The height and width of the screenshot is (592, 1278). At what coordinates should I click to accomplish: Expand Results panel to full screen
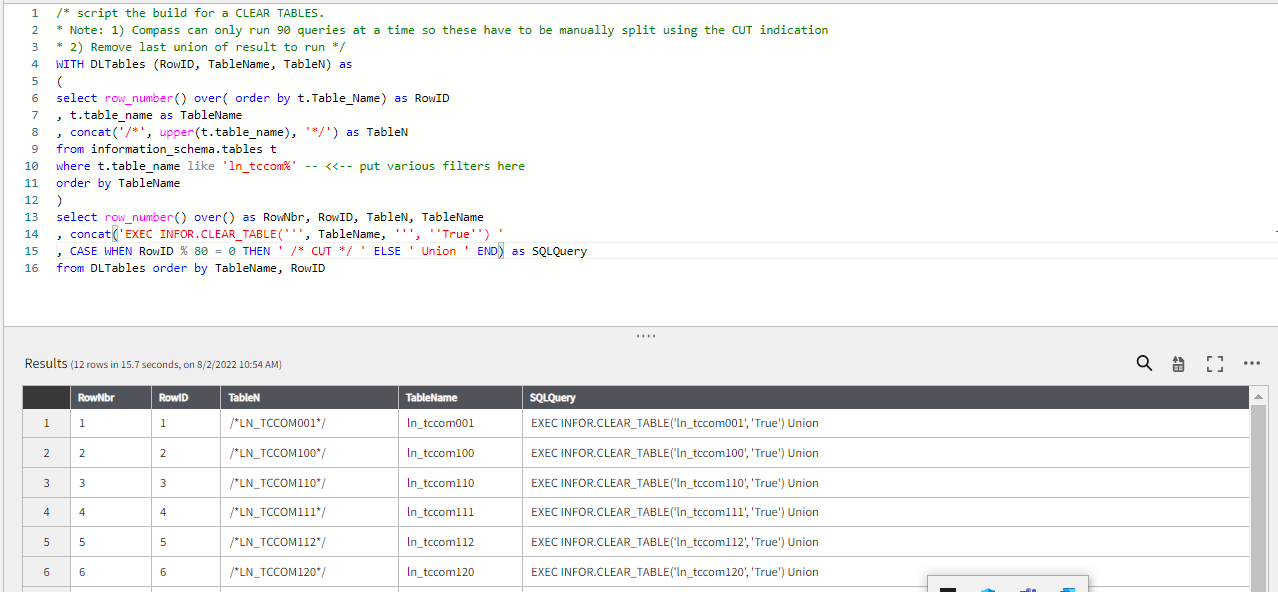tap(1215, 364)
